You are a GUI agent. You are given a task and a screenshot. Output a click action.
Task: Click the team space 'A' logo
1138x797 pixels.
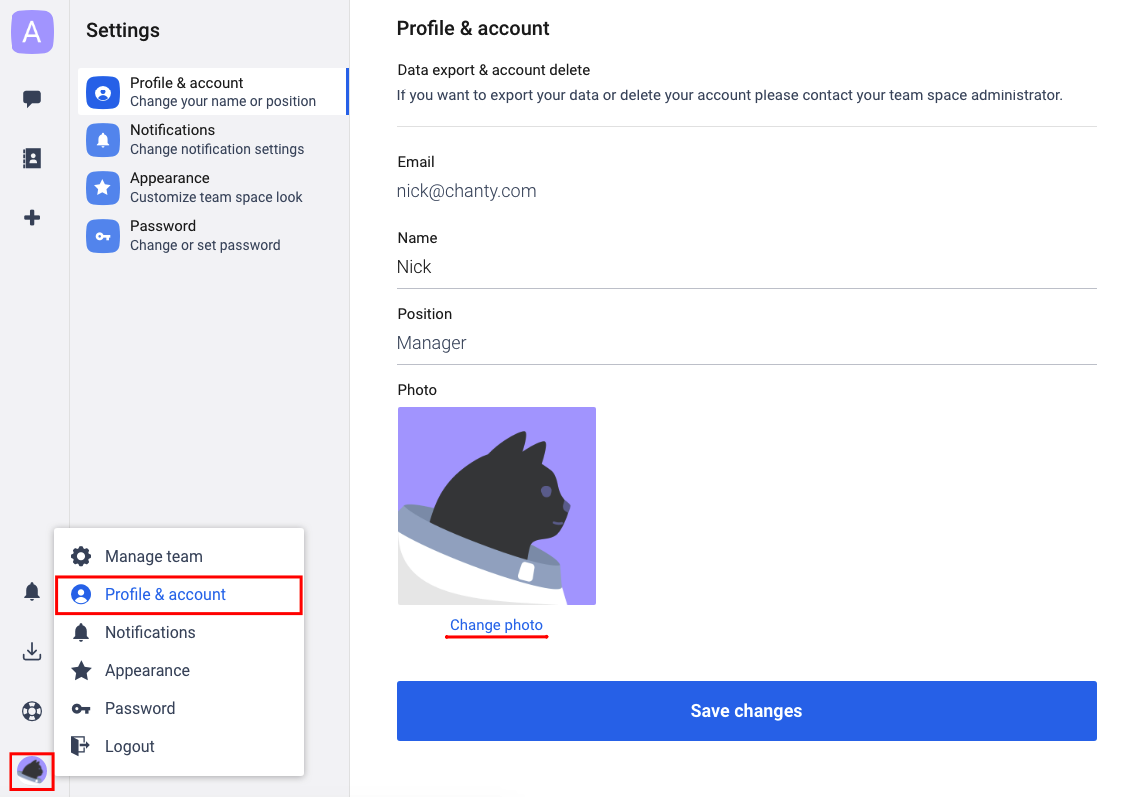(x=32, y=33)
